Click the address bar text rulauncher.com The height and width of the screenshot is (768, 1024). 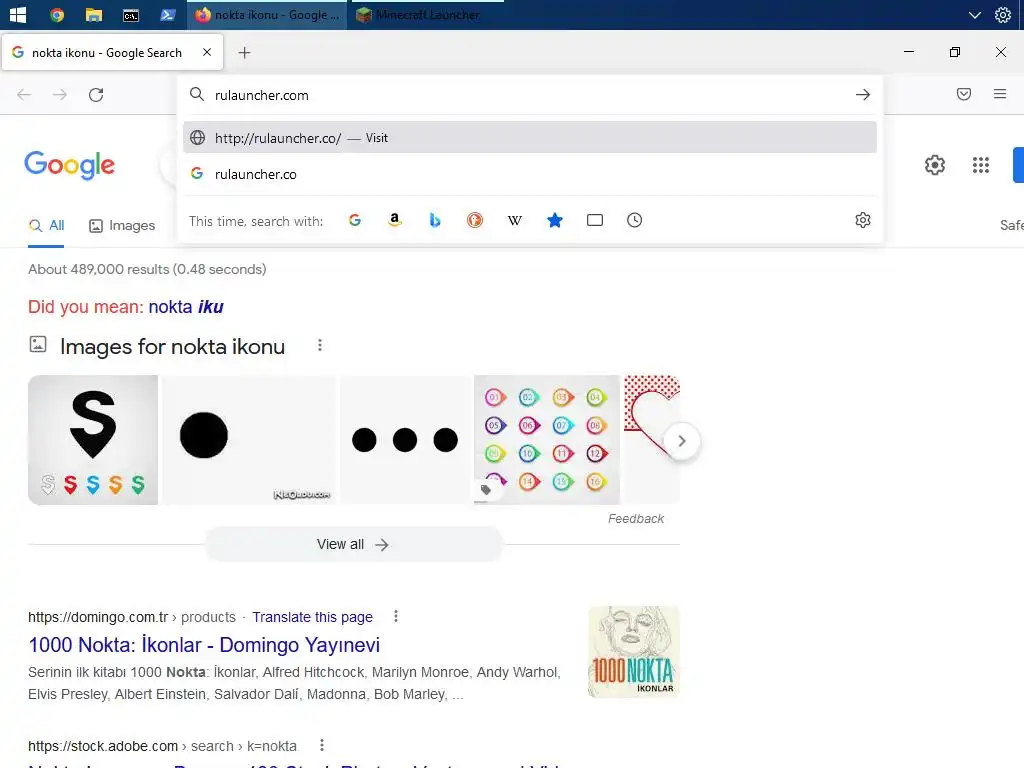coord(261,95)
